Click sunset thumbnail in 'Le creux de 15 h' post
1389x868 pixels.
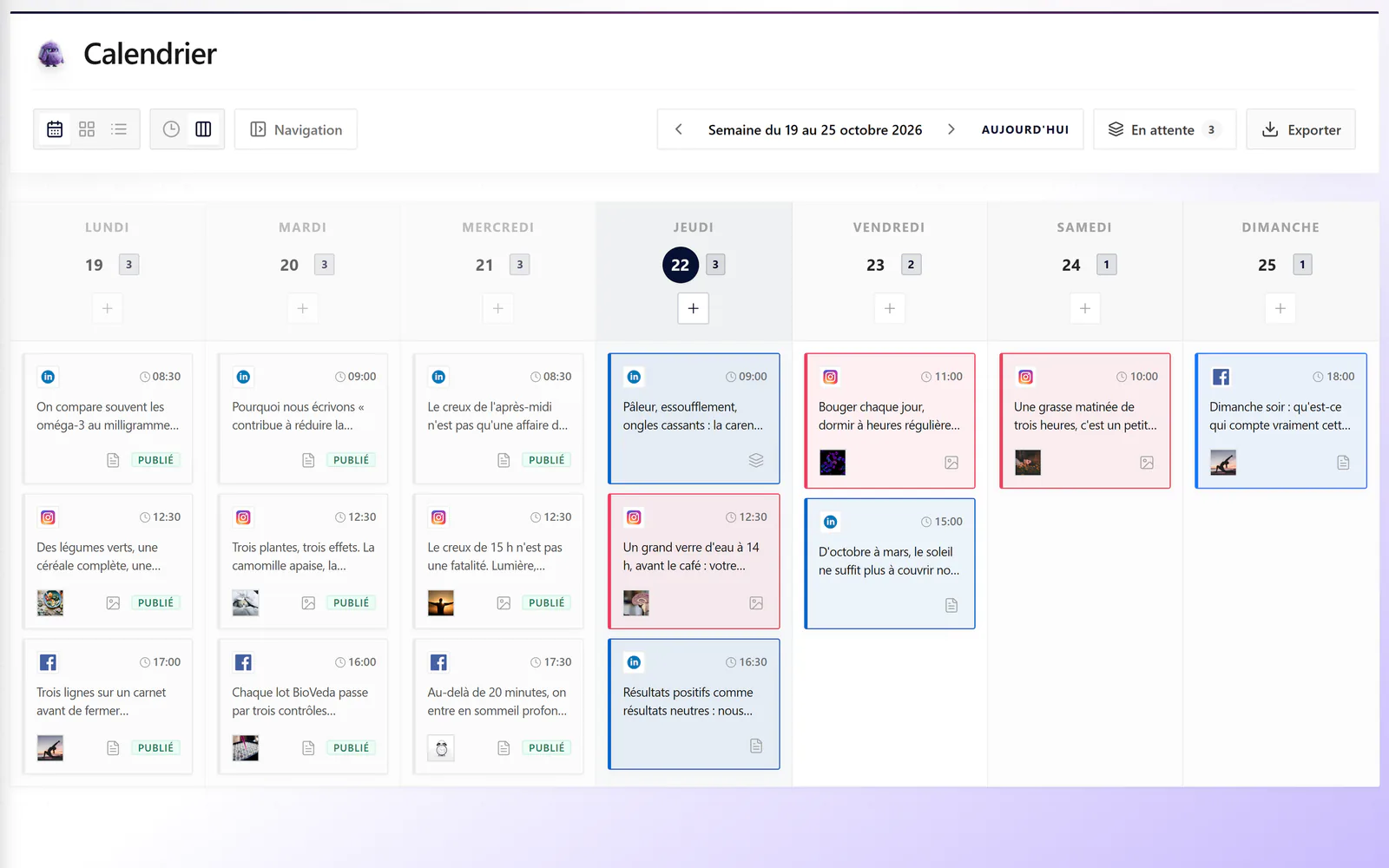pos(441,602)
